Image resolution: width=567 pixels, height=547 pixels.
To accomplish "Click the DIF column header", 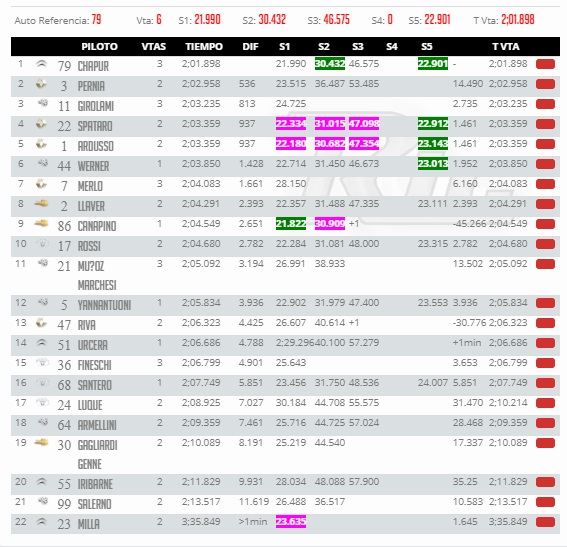I will pos(250,47).
